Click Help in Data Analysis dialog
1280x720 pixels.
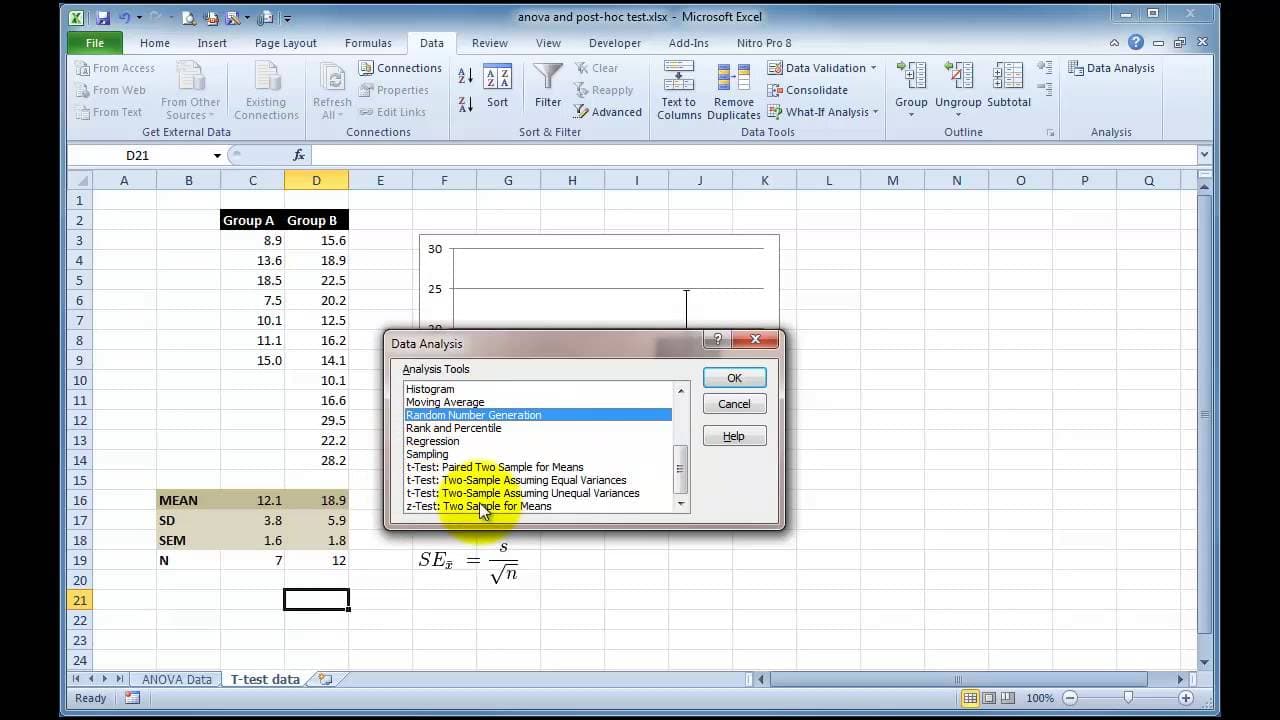click(734, 436)
